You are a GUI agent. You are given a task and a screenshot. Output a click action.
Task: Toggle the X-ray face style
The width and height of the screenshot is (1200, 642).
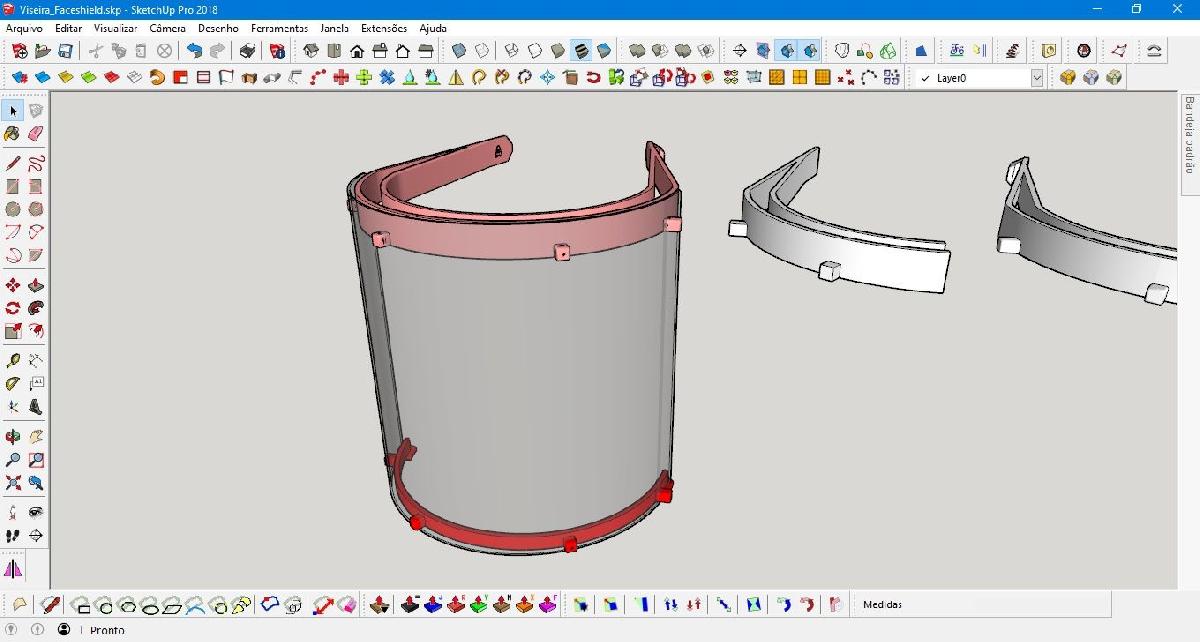459,51
